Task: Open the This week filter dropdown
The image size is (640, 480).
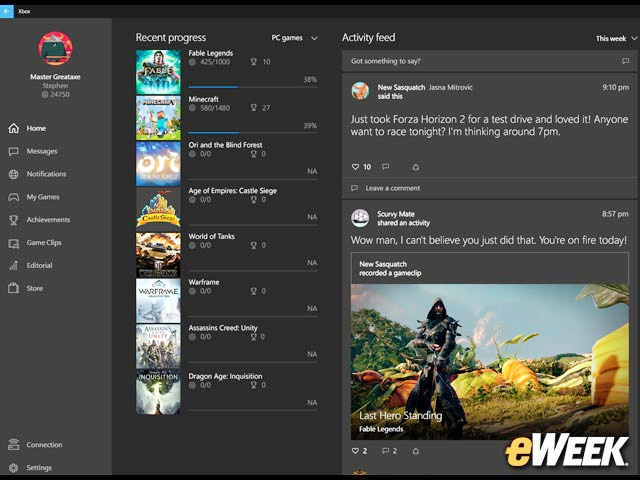Action: coord(616,38)
